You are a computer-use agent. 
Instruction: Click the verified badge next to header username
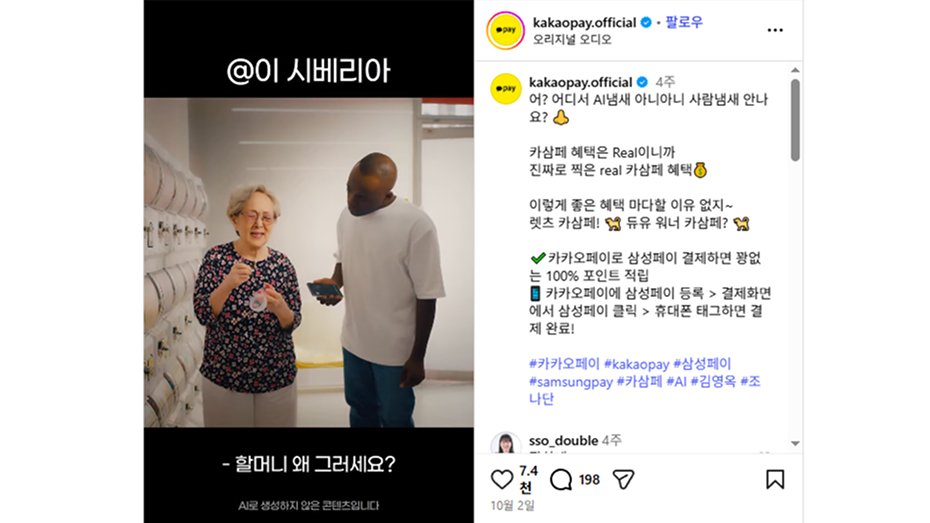pos(646,23)
